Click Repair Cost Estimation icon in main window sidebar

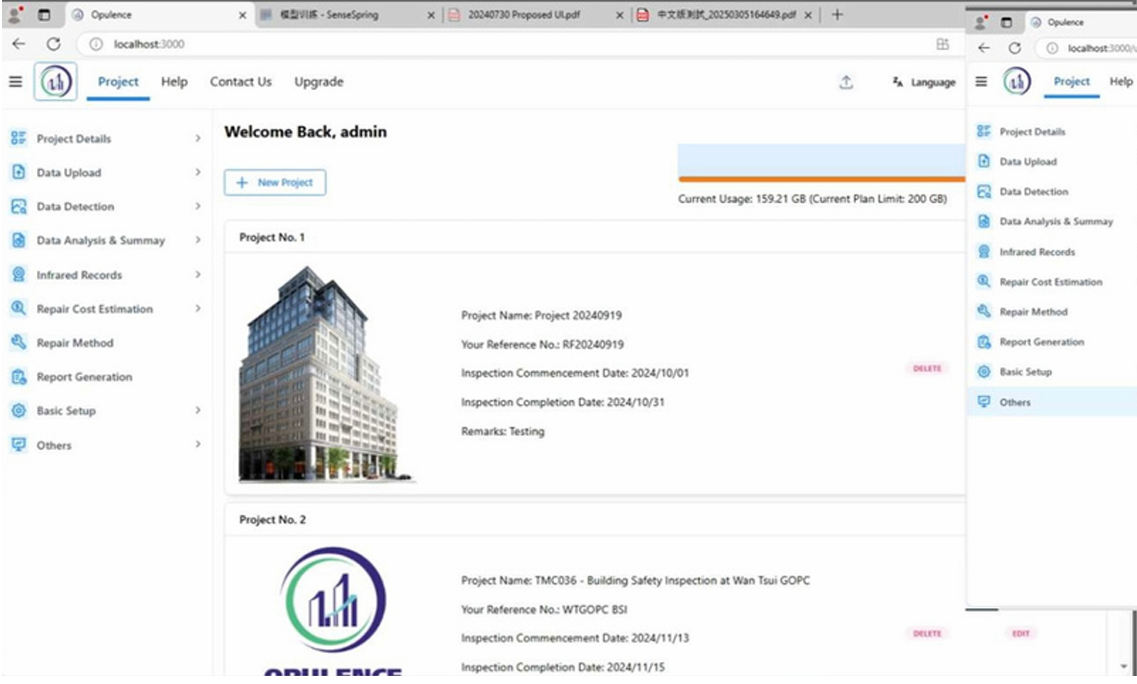pos(18,309)
